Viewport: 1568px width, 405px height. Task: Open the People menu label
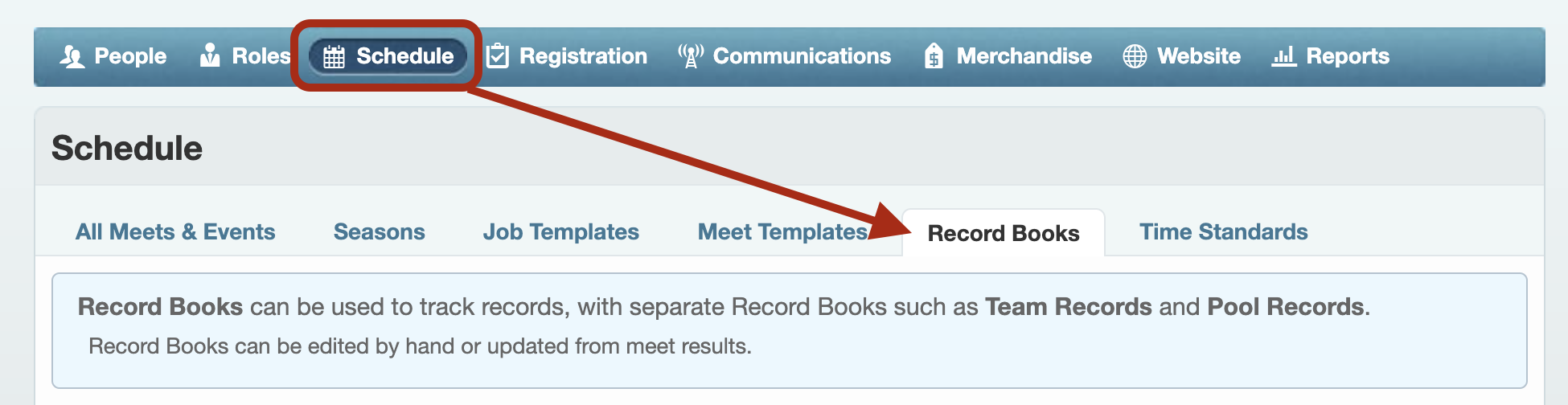130,56
